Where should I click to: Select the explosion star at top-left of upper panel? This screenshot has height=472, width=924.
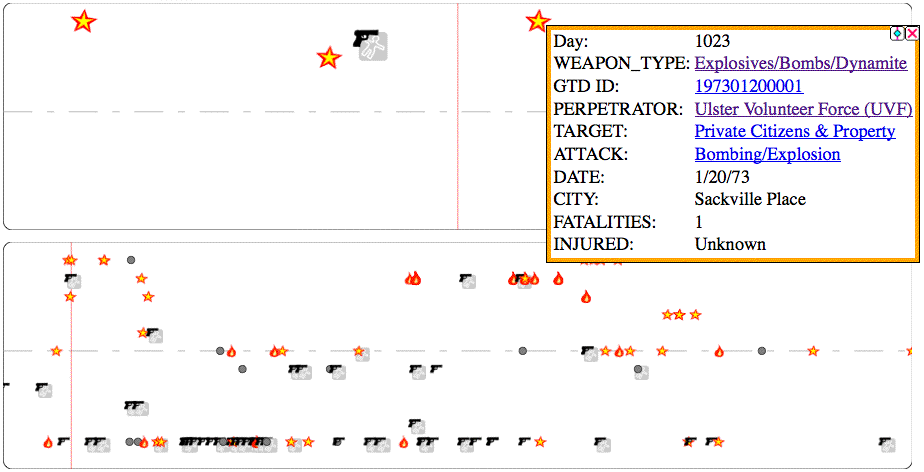click(84, 21)
